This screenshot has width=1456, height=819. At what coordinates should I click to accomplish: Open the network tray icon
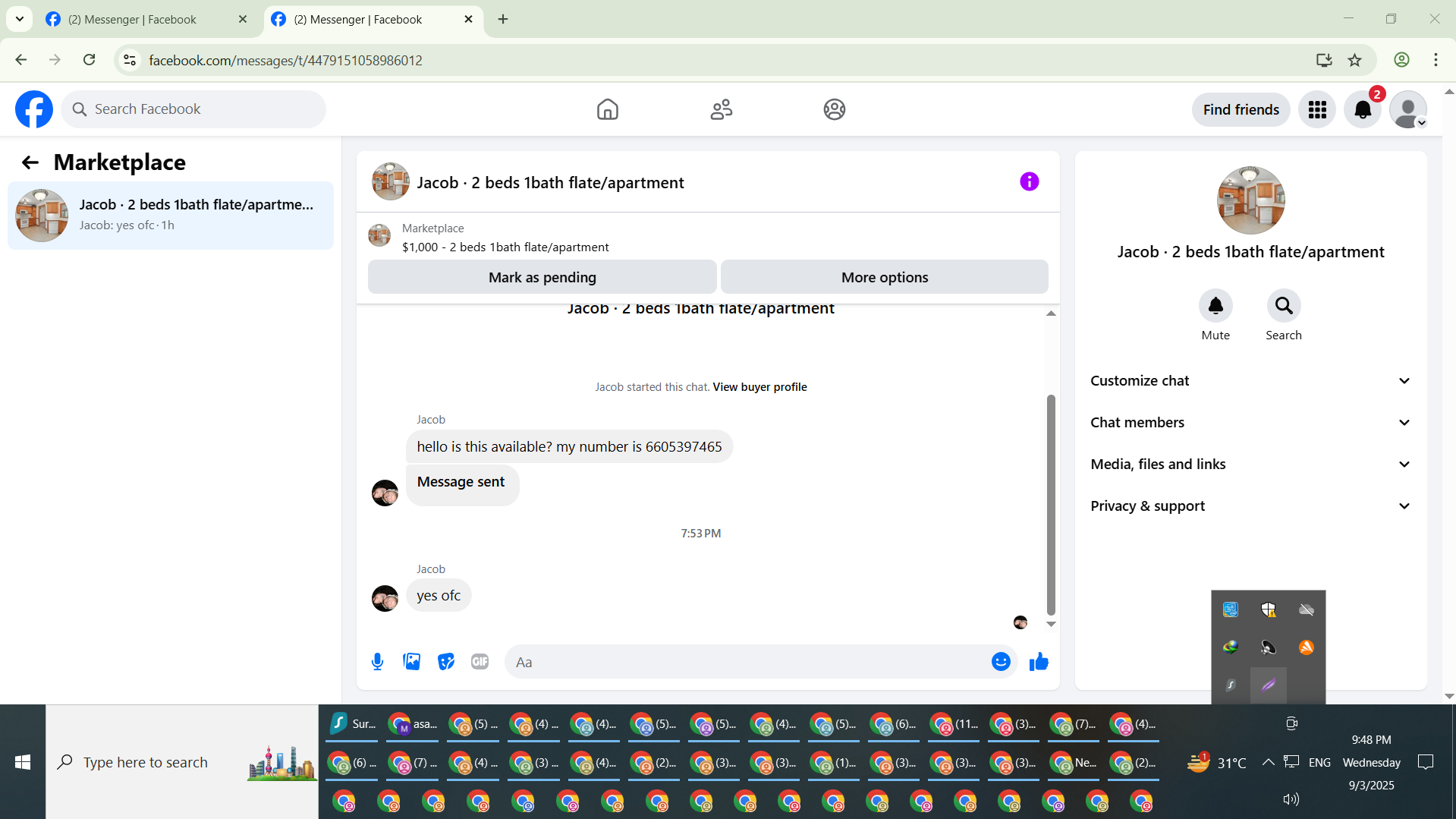coord(1291,762)
